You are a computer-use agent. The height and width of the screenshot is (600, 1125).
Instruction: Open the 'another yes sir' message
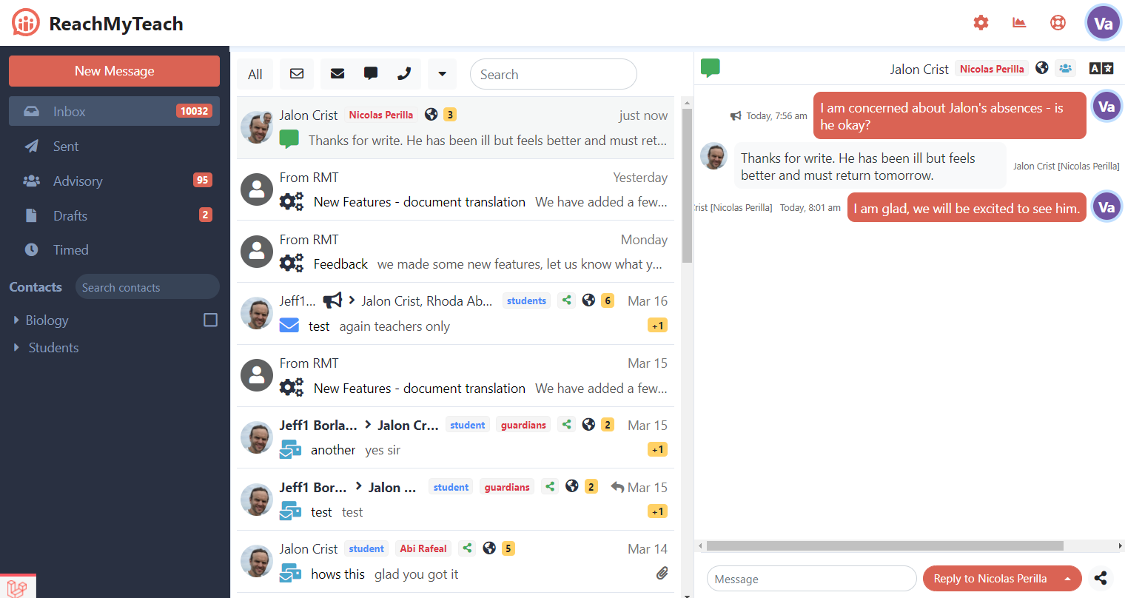click(456, 438)
